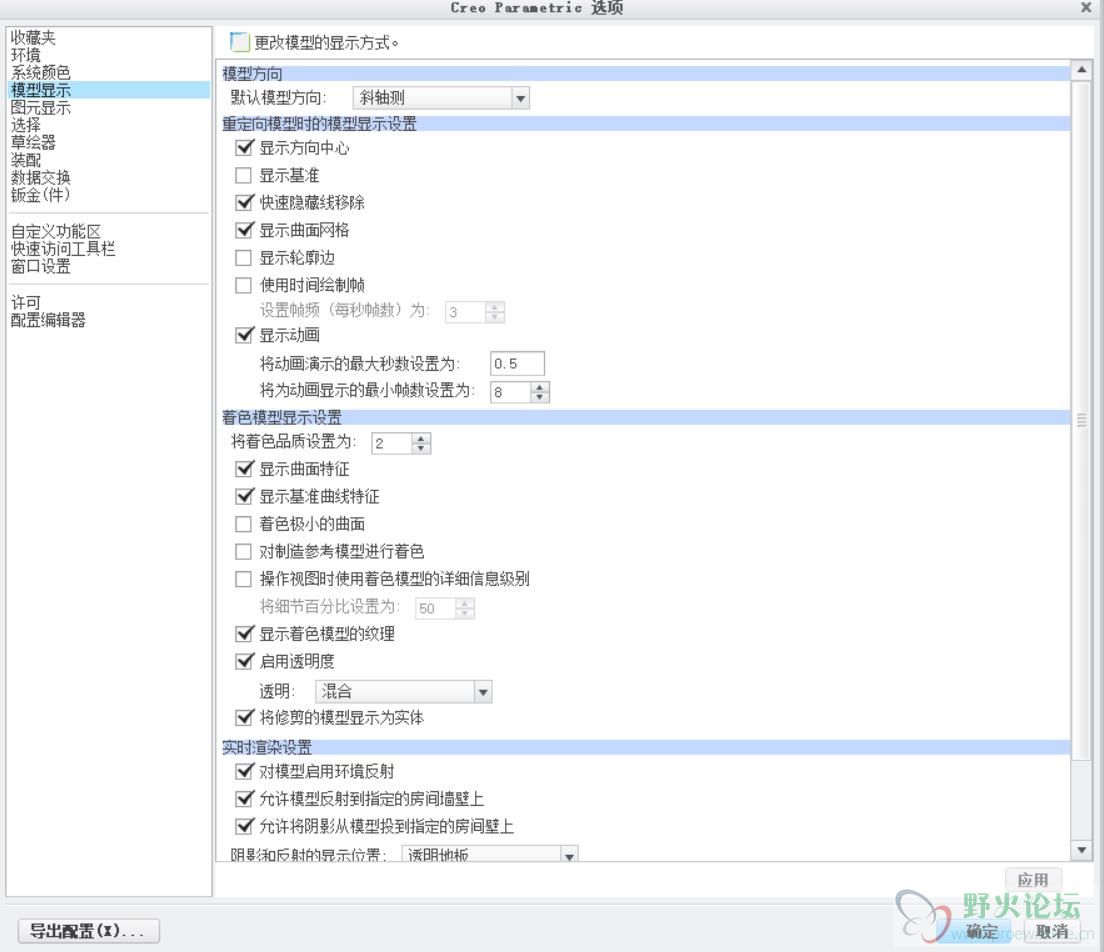Go to 选择 options page
1104x952 pixels.
26,125
